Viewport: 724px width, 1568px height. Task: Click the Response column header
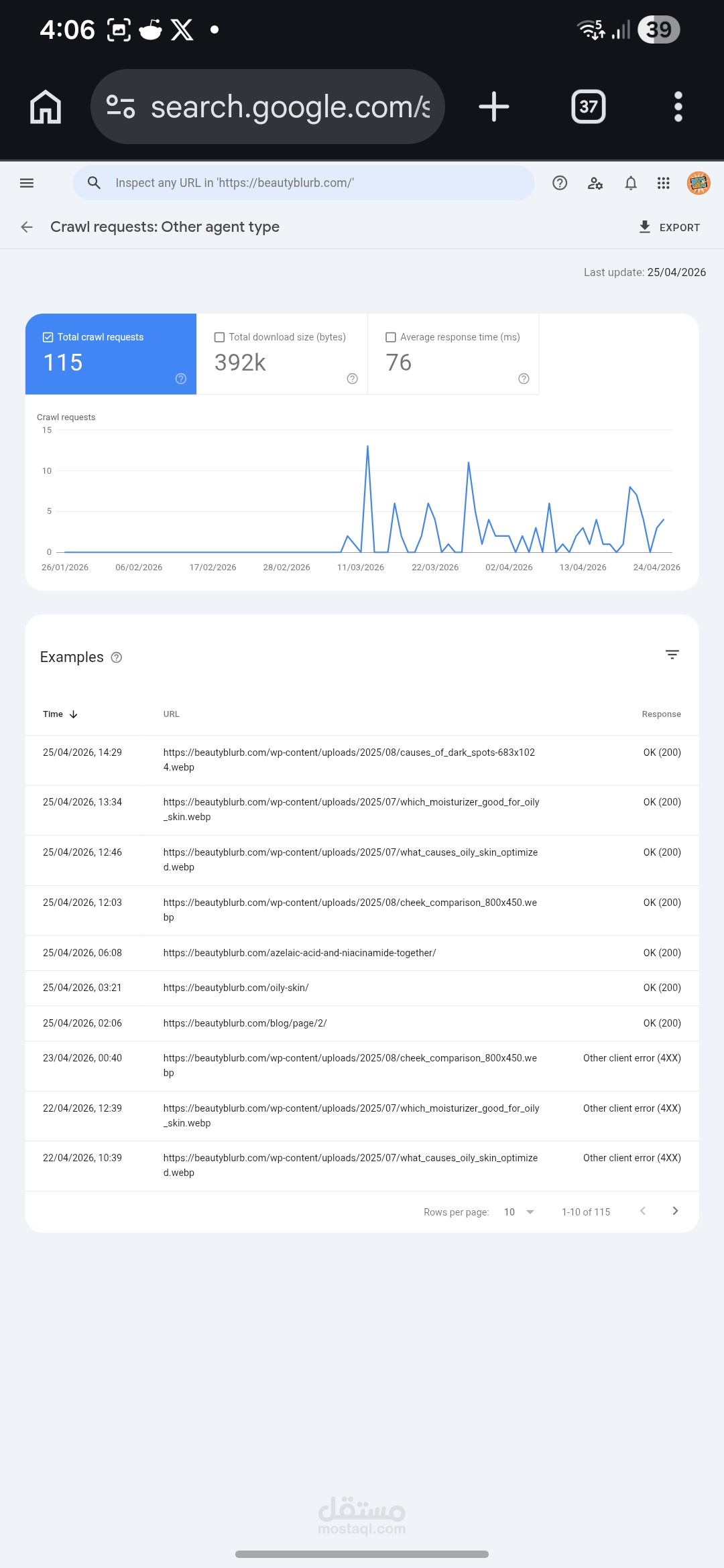click(661, 714)
